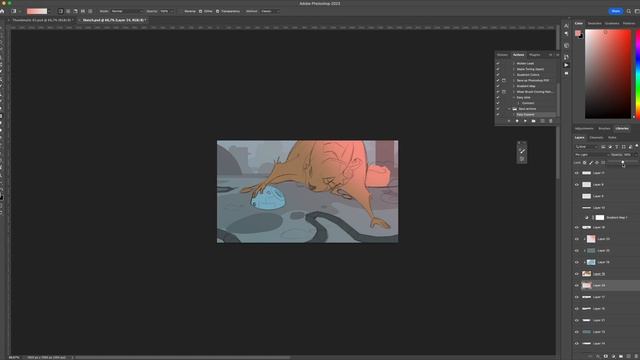640x360 pixels.
Task: Open the search icon beside Share
Action: [x=629, y=11]
